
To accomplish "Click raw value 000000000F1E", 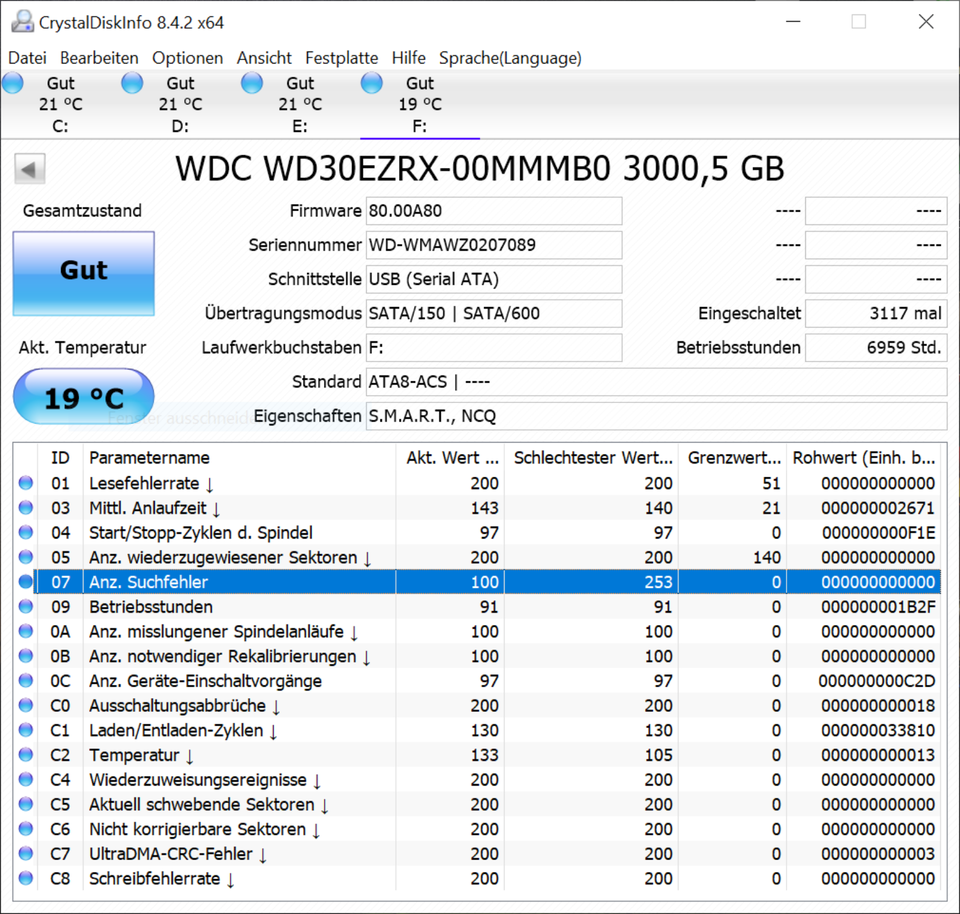I will coord(879,533).
